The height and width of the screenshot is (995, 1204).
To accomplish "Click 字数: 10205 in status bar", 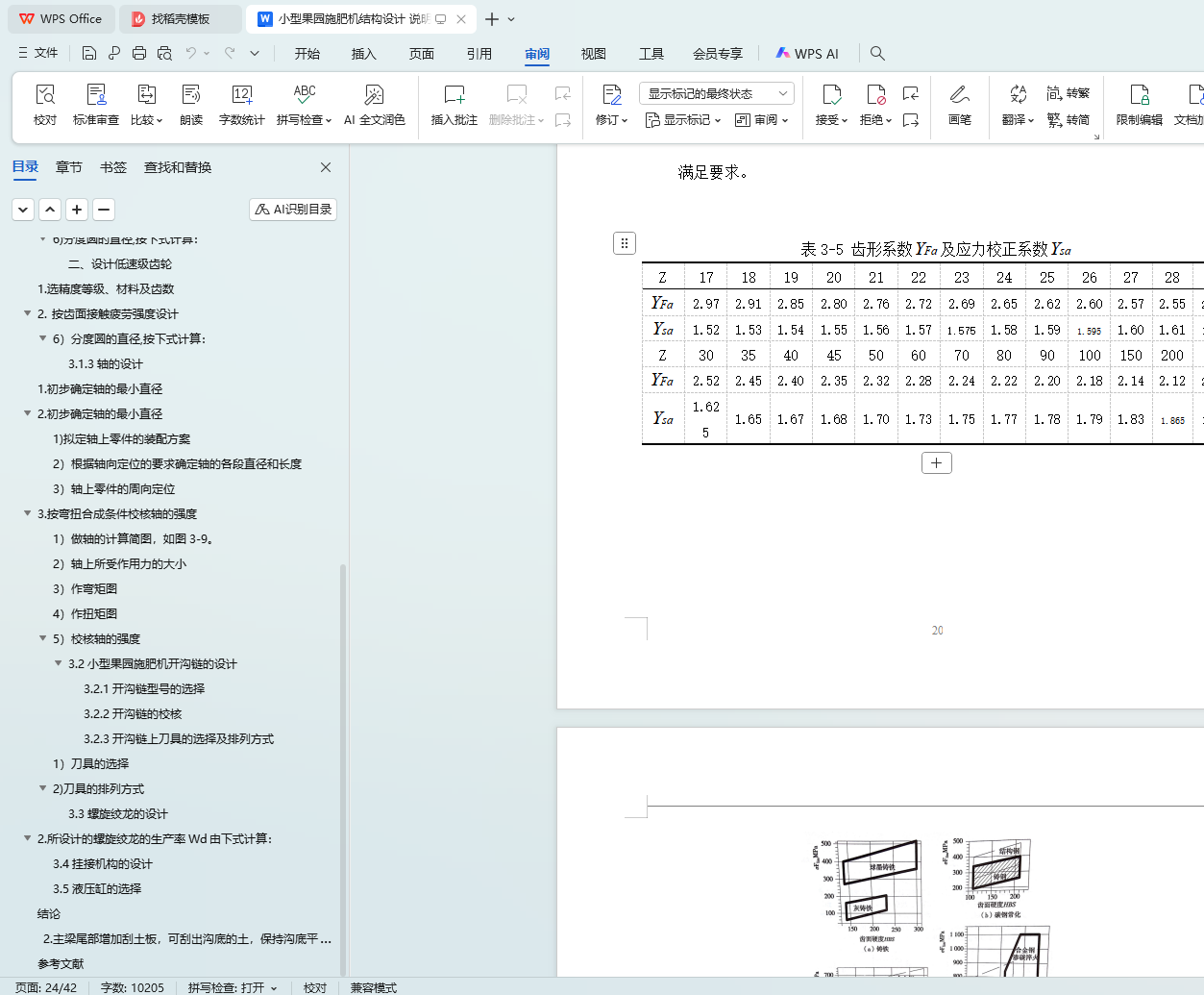I will click(x=133, y=987).
